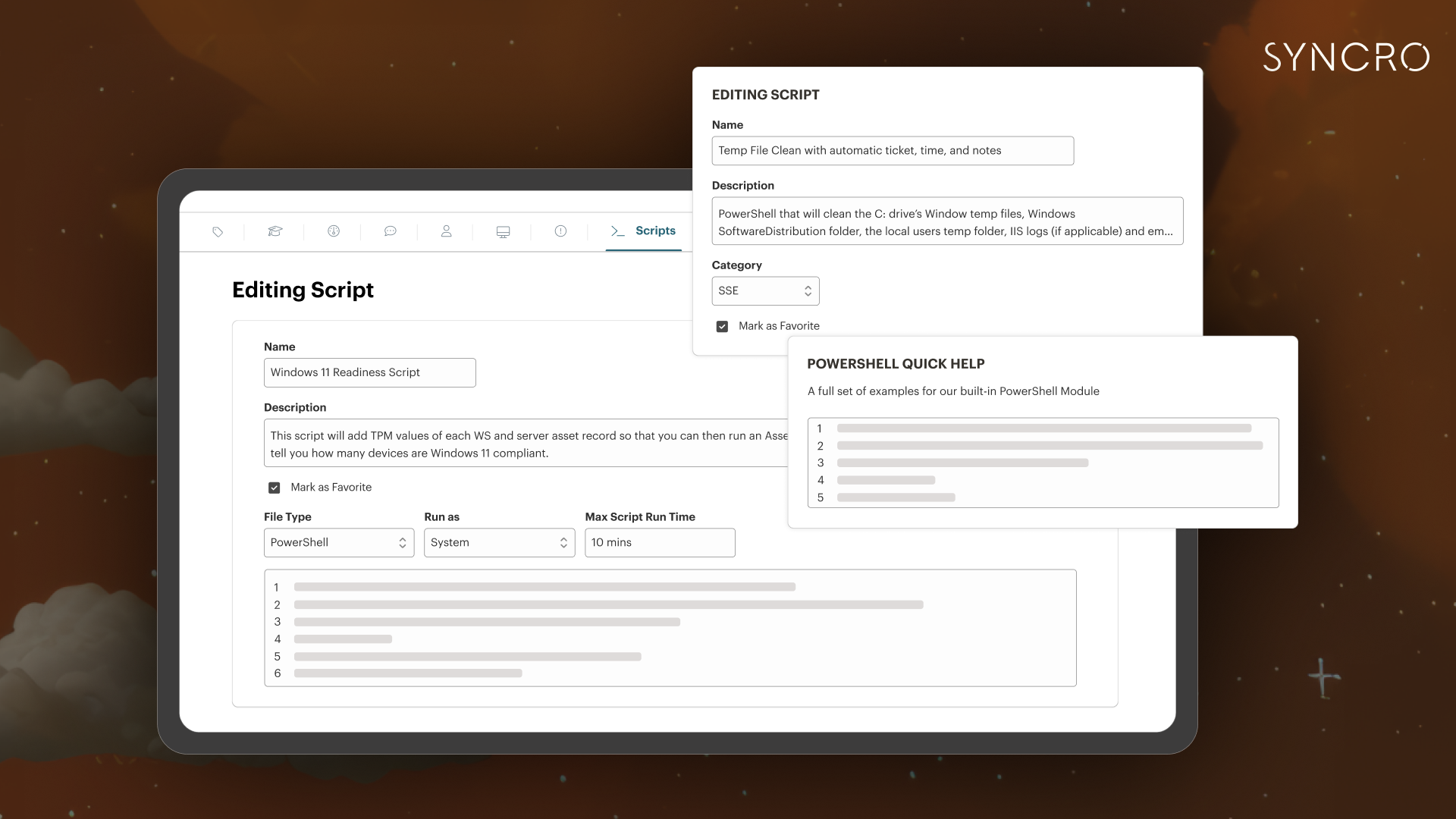Click the Max Script Run Time field
Image resolution: width=1456 pixels, height=819 pixels.
pyautogui.click(x=659, y=543)
